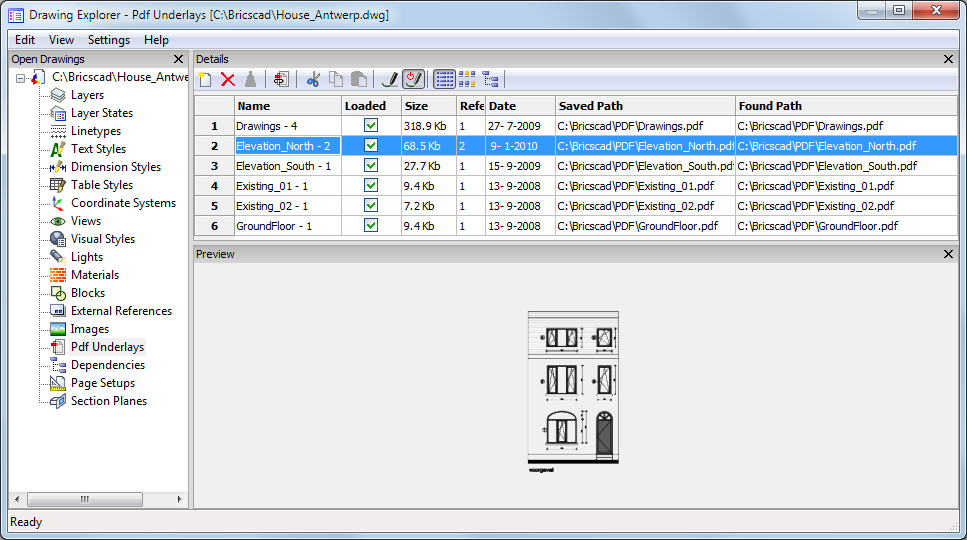Viewport: 967px width, 540px height.
Task: Toggle Loaded checkbox for Elevation_South - 1
Action: (x=371, y=166)
